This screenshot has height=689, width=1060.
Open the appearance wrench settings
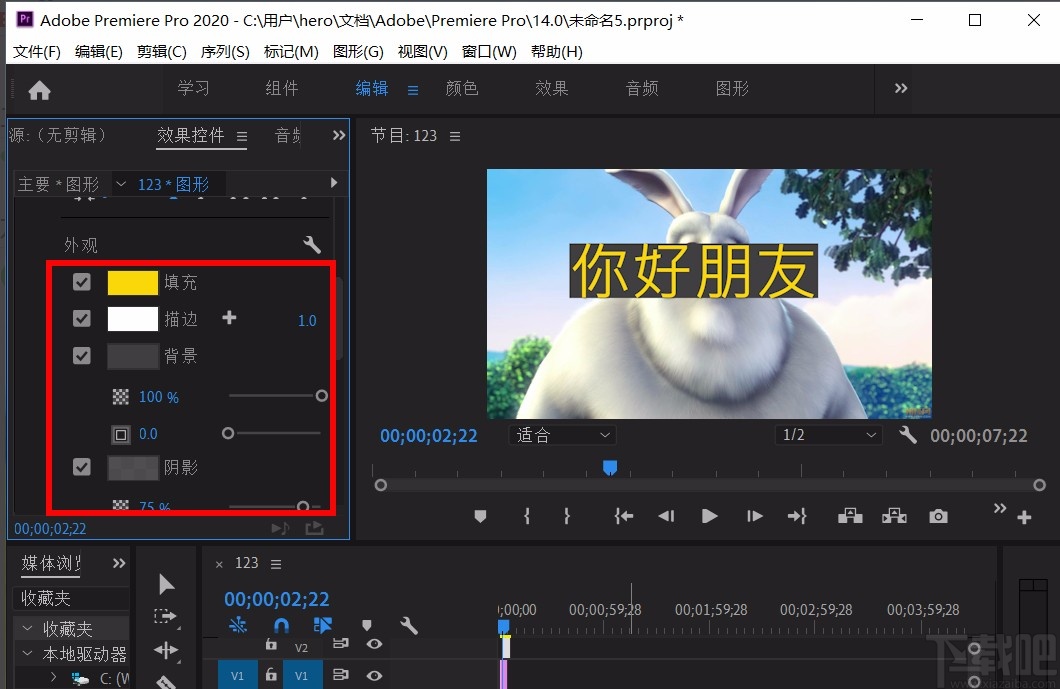click(x=312, y=244)
